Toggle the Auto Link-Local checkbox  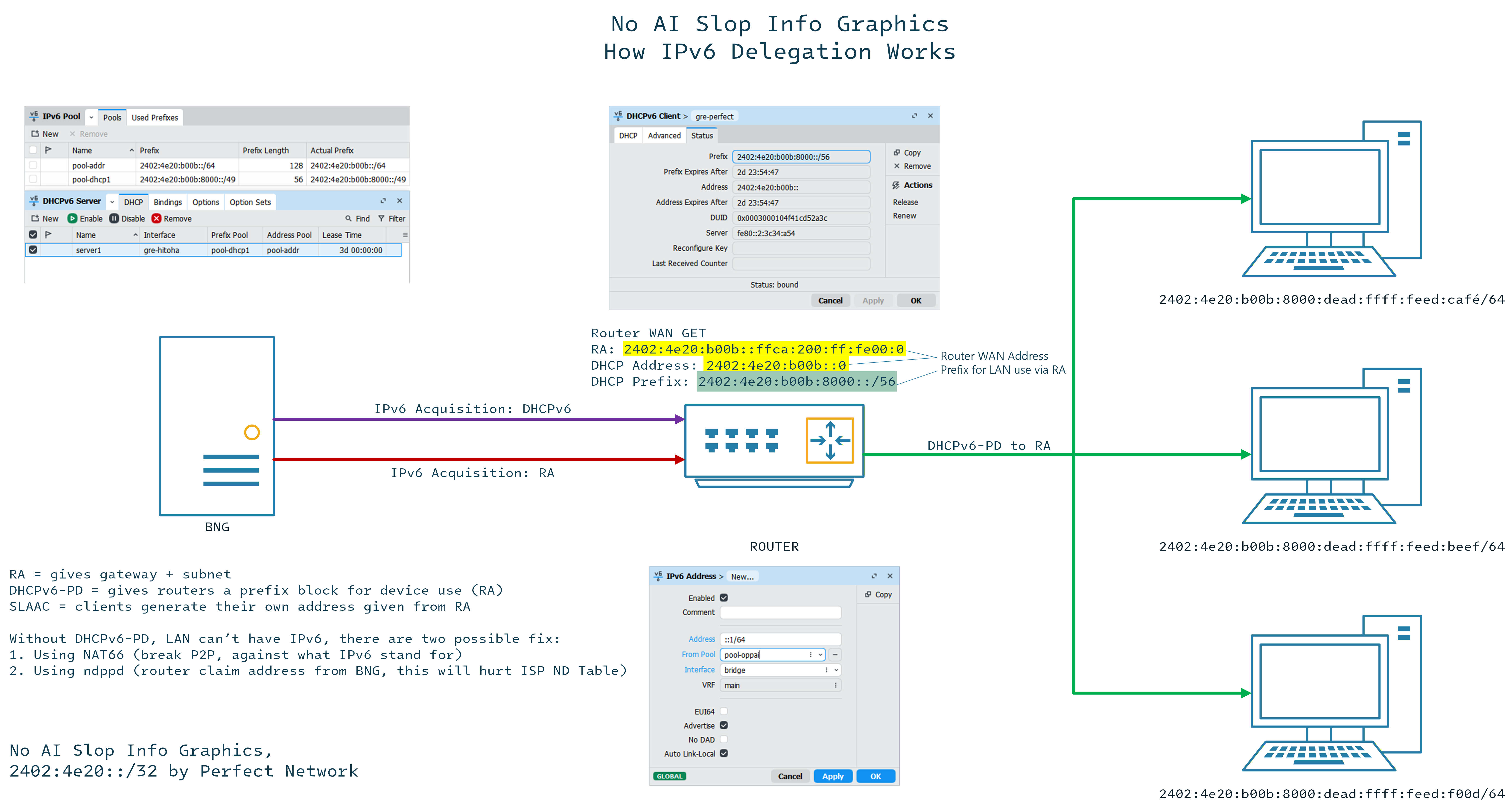(x=724, y=754)
